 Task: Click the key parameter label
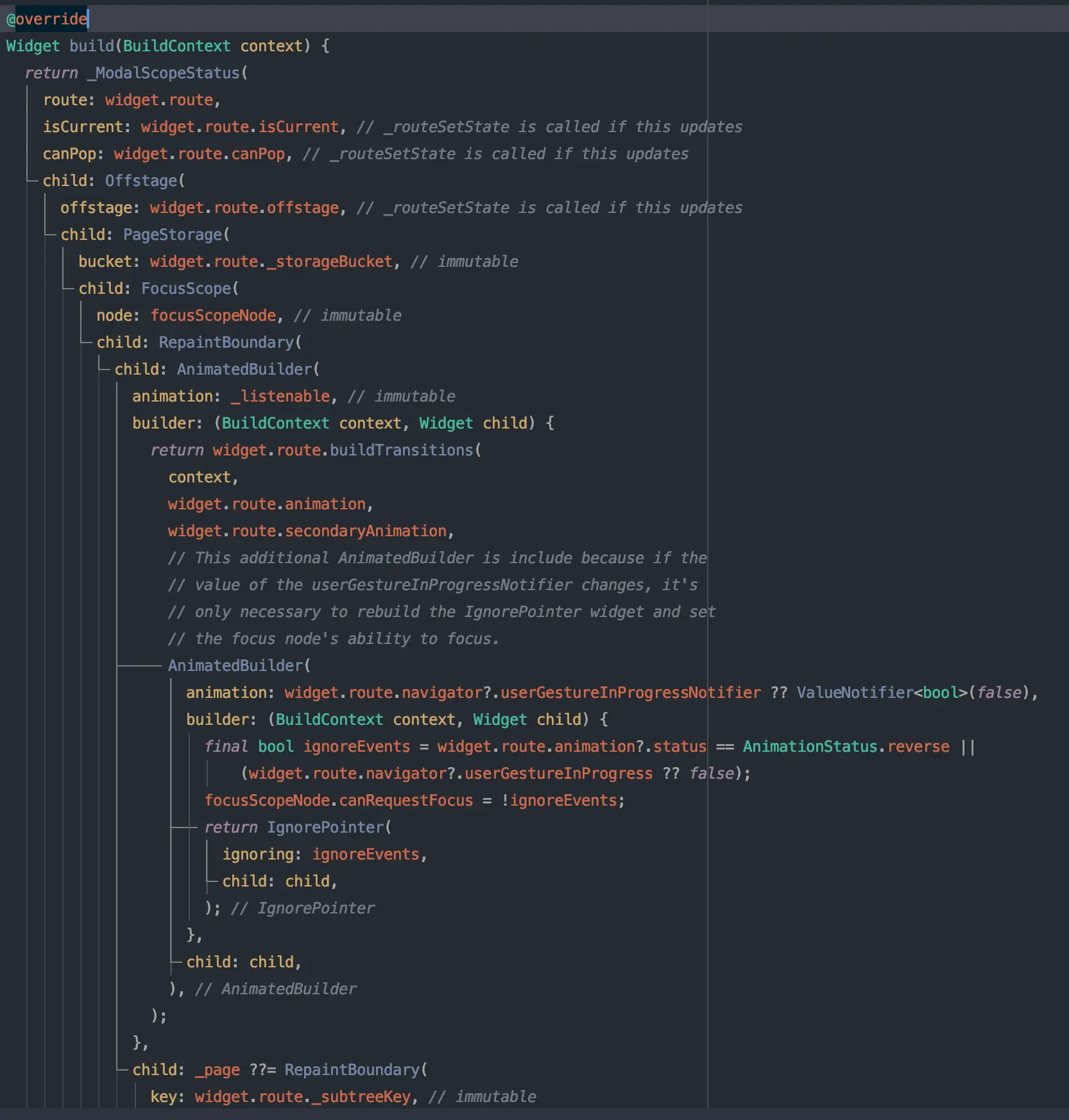click(x=164, y=1097)
